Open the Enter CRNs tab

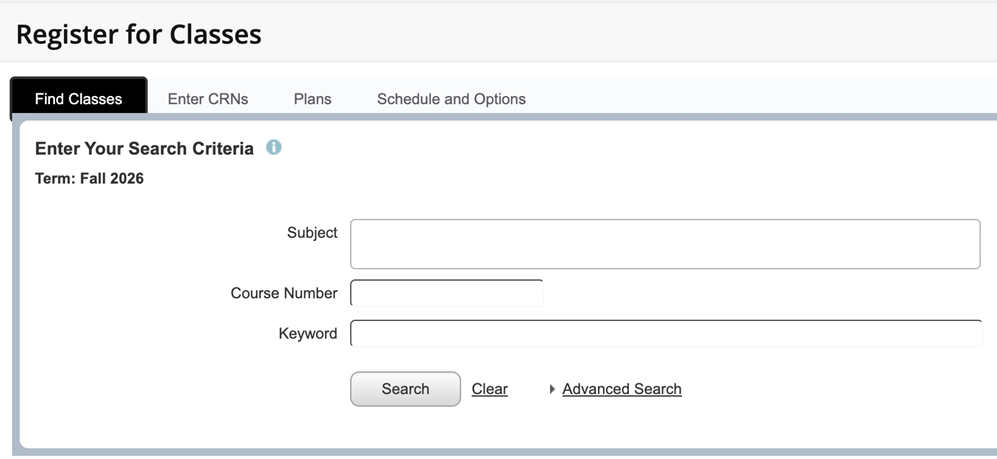tap(208, 99)
